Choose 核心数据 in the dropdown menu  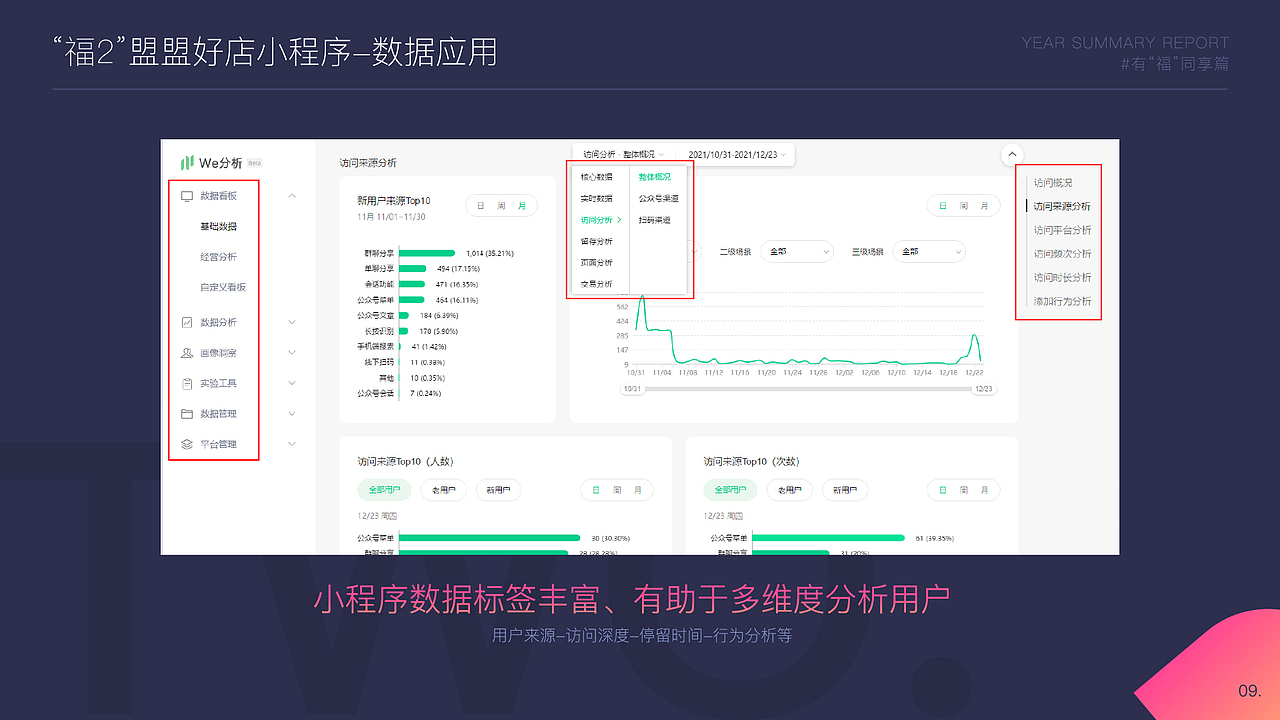pos(597,177)
